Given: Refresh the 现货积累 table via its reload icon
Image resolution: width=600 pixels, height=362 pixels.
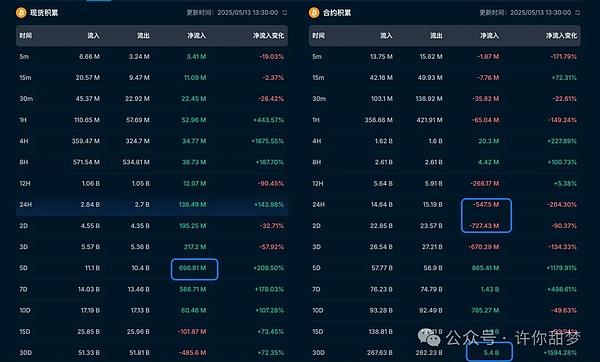Looking at the screenshot, I should tap(284, 13).
